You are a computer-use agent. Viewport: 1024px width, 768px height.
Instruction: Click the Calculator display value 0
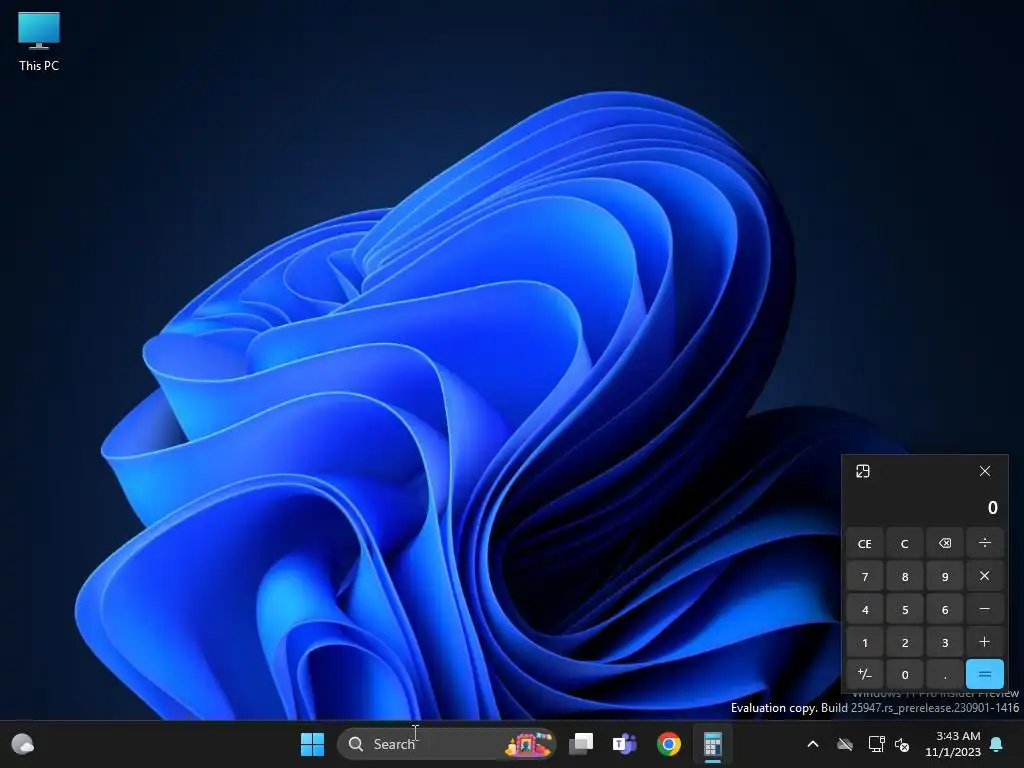(x=993, y=507)
